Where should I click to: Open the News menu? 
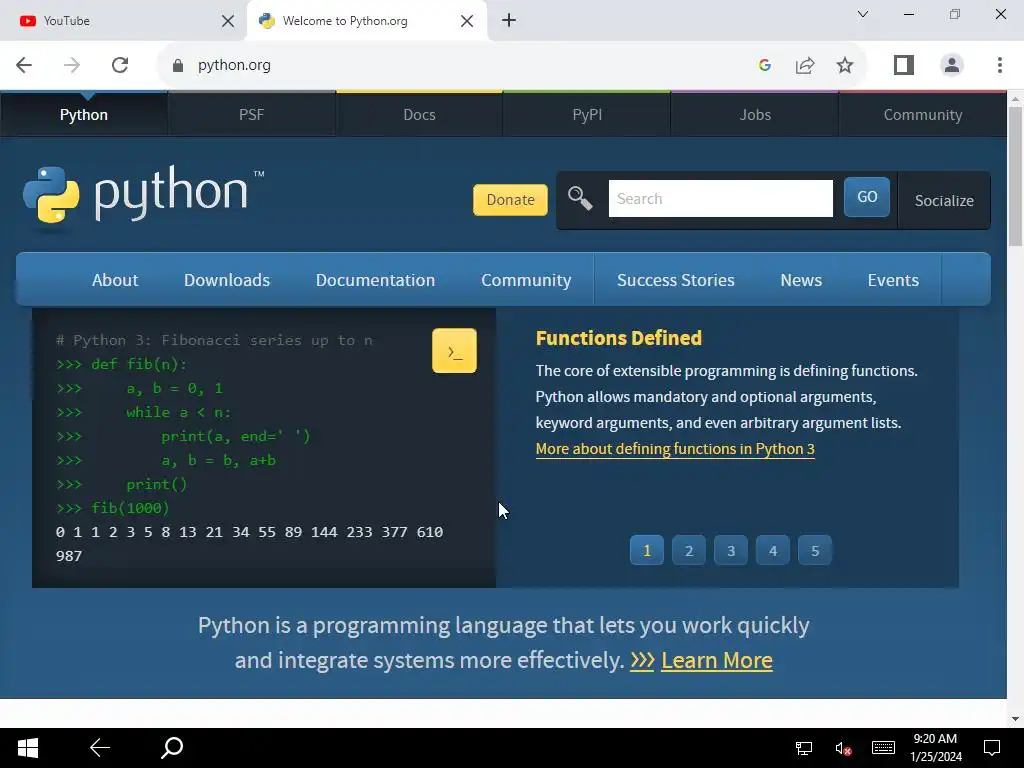coord(801,280)
